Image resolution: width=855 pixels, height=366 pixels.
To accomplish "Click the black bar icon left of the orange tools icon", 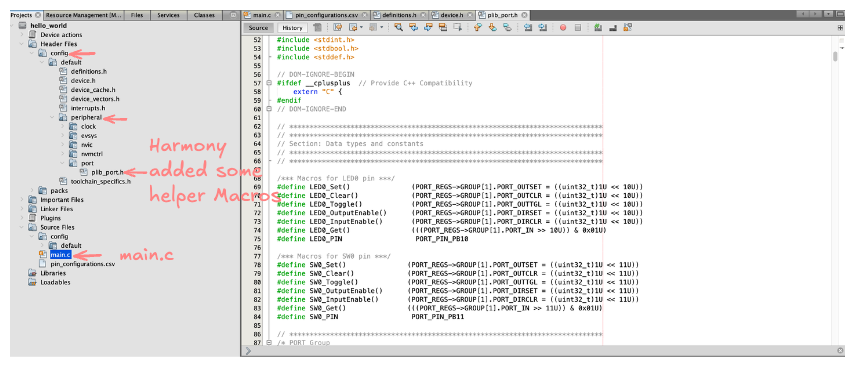I will (x=612, y=28).
